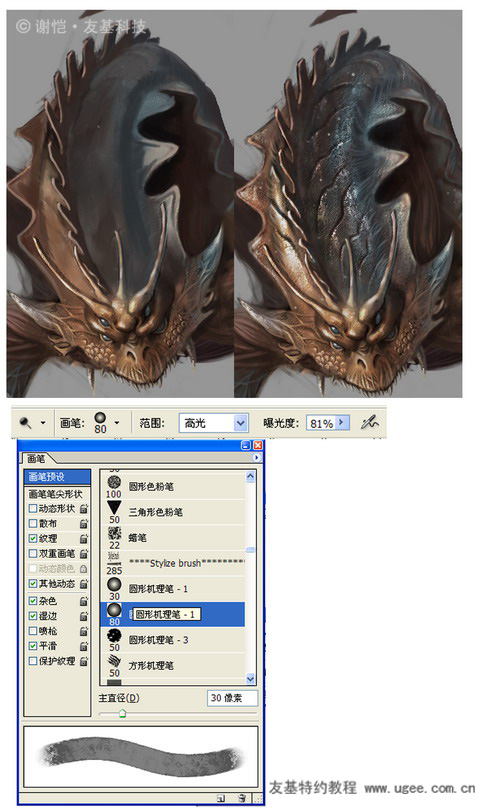Viewport: 480px width, 810px height.
Task: Click the lock icon beside 纹理
Action: [84, 539]
